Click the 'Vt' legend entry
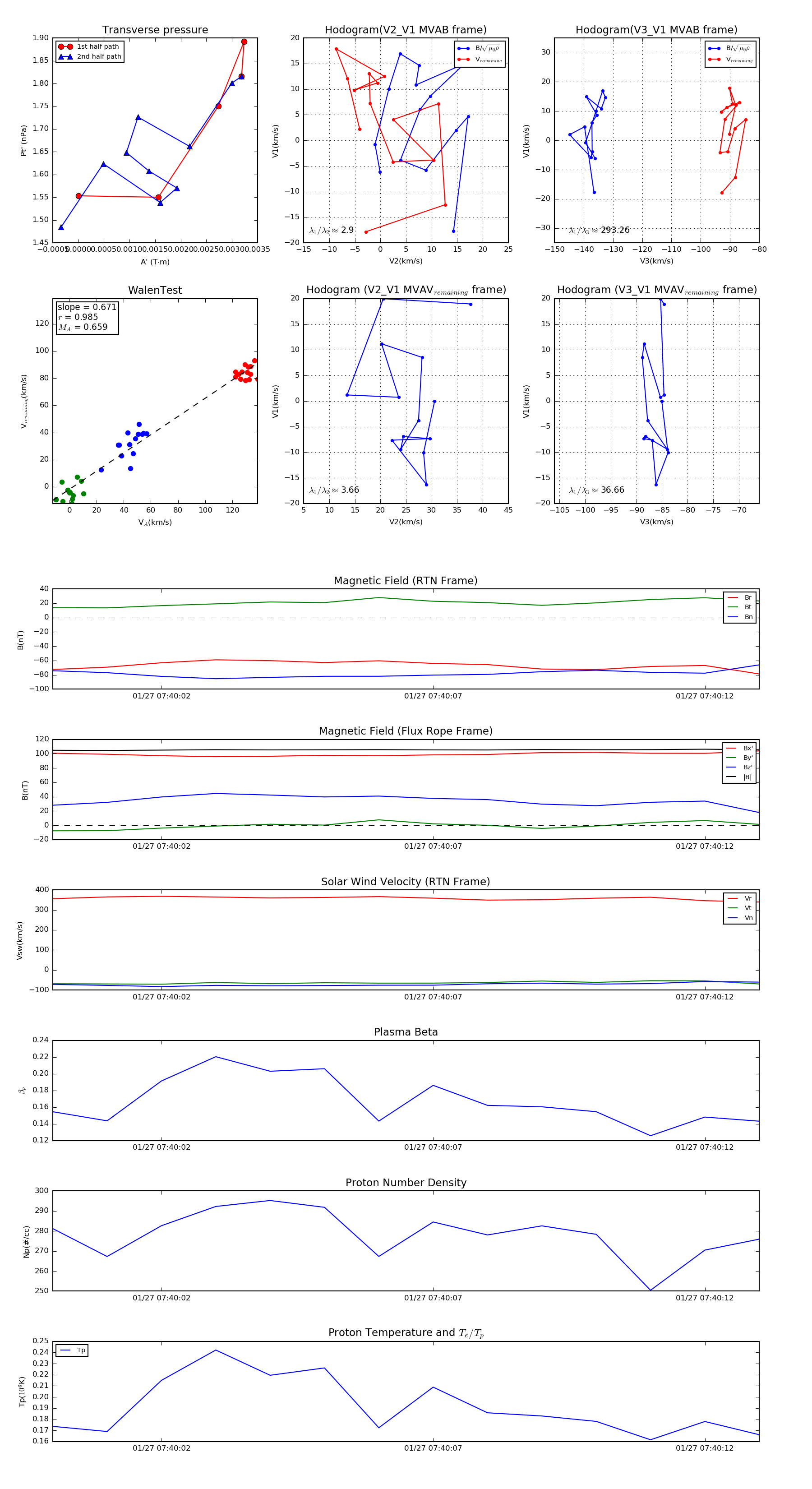812x1489 pixels. [x=740, y=908]
